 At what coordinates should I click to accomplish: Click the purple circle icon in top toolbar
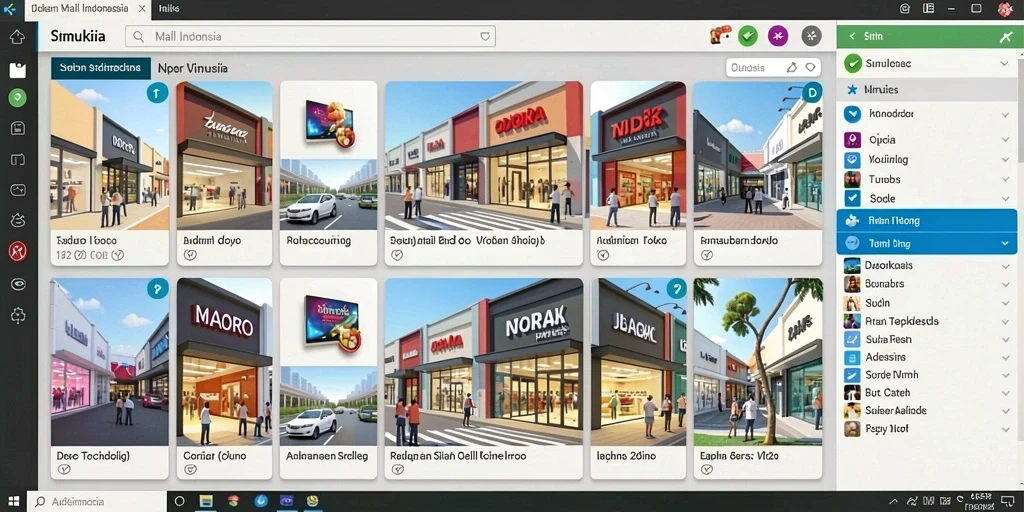(778, 36)
